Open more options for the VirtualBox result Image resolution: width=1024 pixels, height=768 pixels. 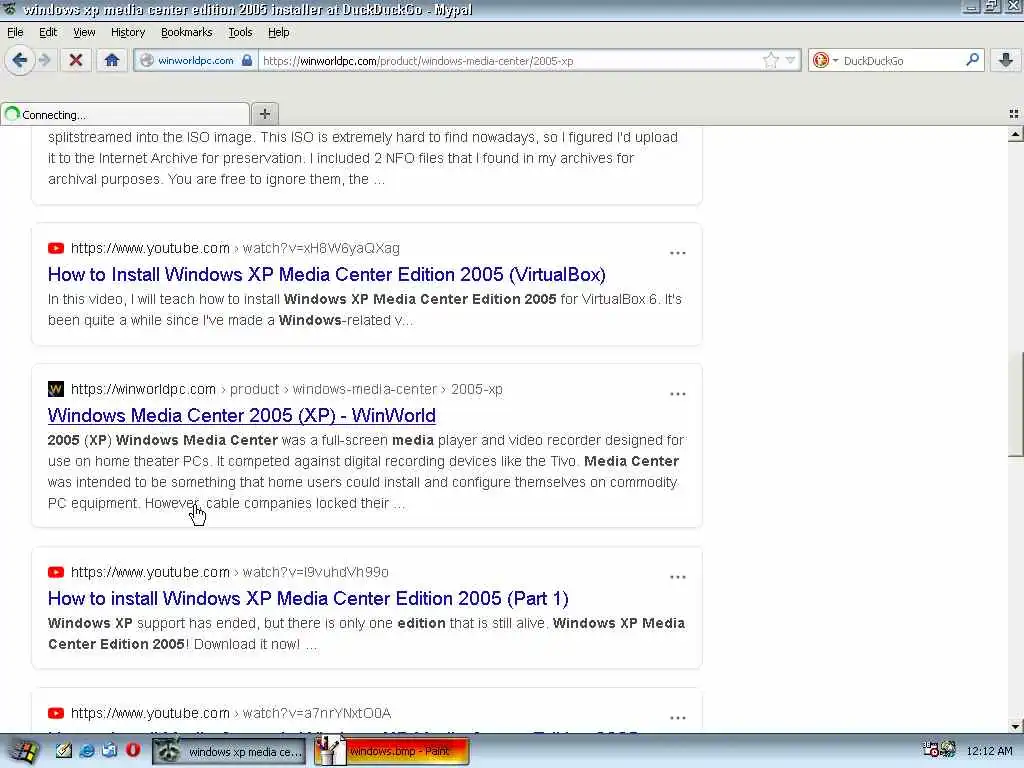point(678,253)
